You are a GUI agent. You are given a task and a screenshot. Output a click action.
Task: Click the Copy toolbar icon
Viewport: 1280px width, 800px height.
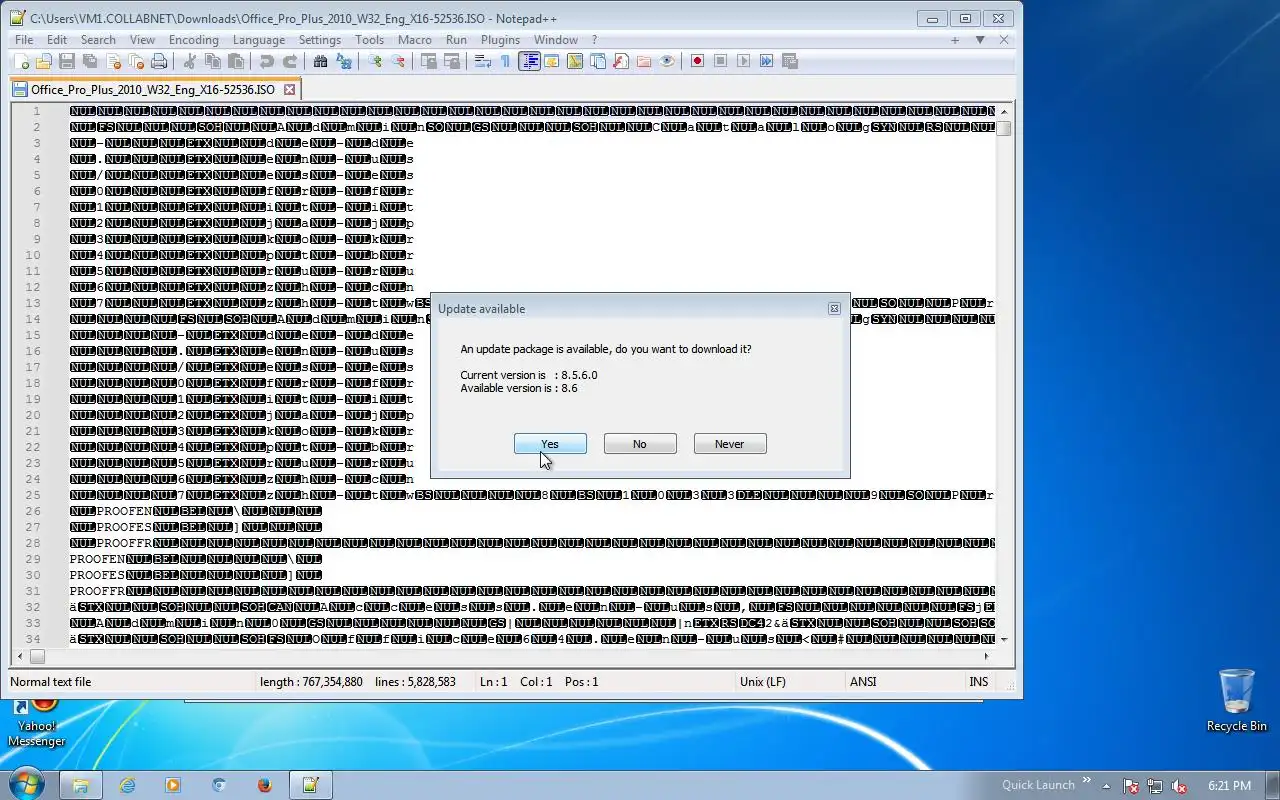click(212, 61)
